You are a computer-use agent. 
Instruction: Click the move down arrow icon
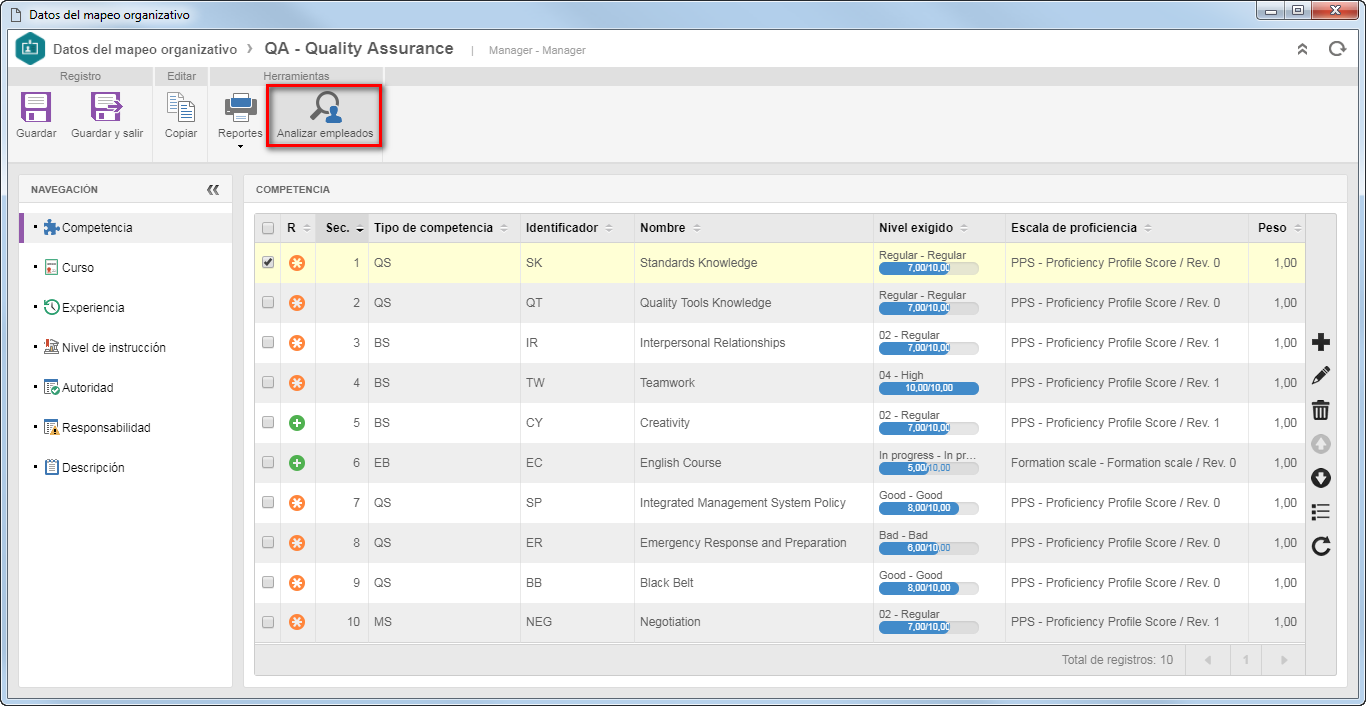coord(1321,478)
